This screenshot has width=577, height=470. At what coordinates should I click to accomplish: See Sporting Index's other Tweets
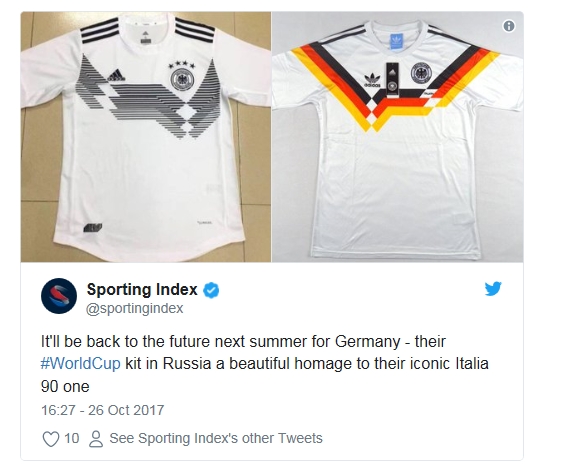(x=216, y=438)
